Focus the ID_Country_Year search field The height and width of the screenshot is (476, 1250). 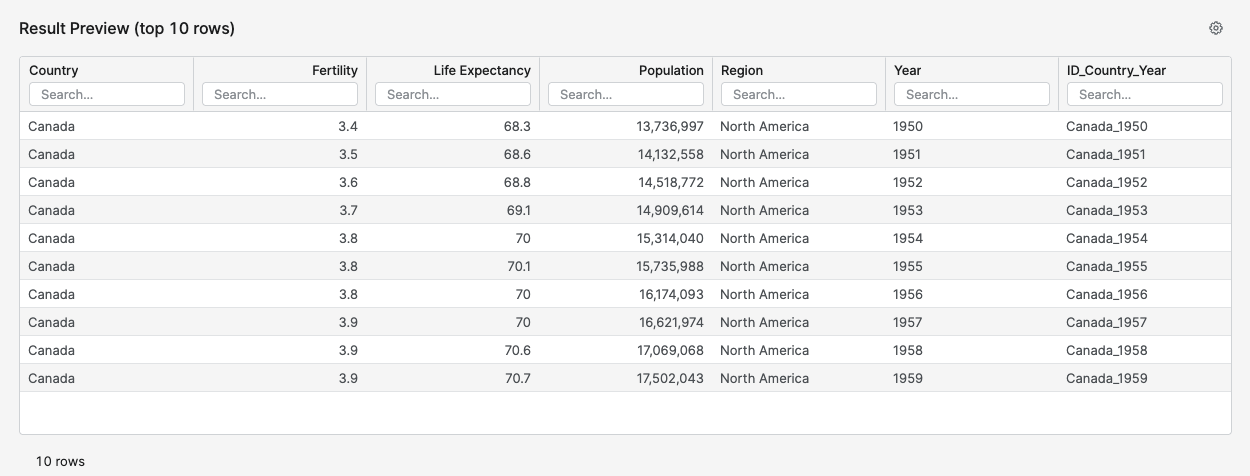(1145, 94)
